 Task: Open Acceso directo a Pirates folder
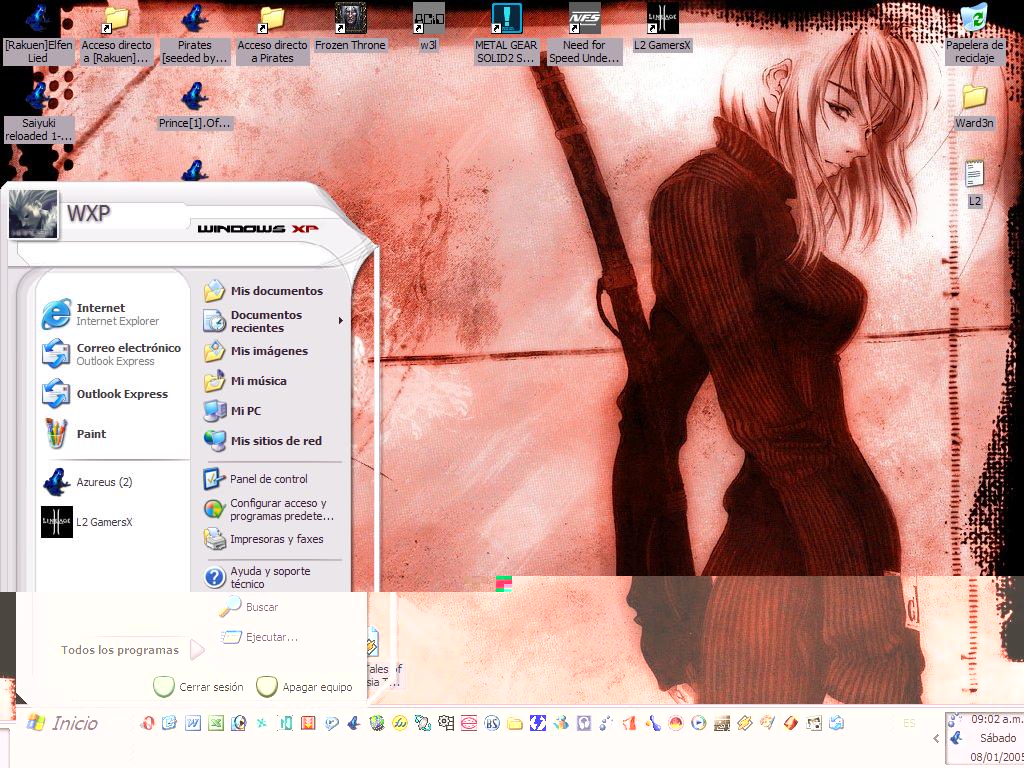point(272,33)
